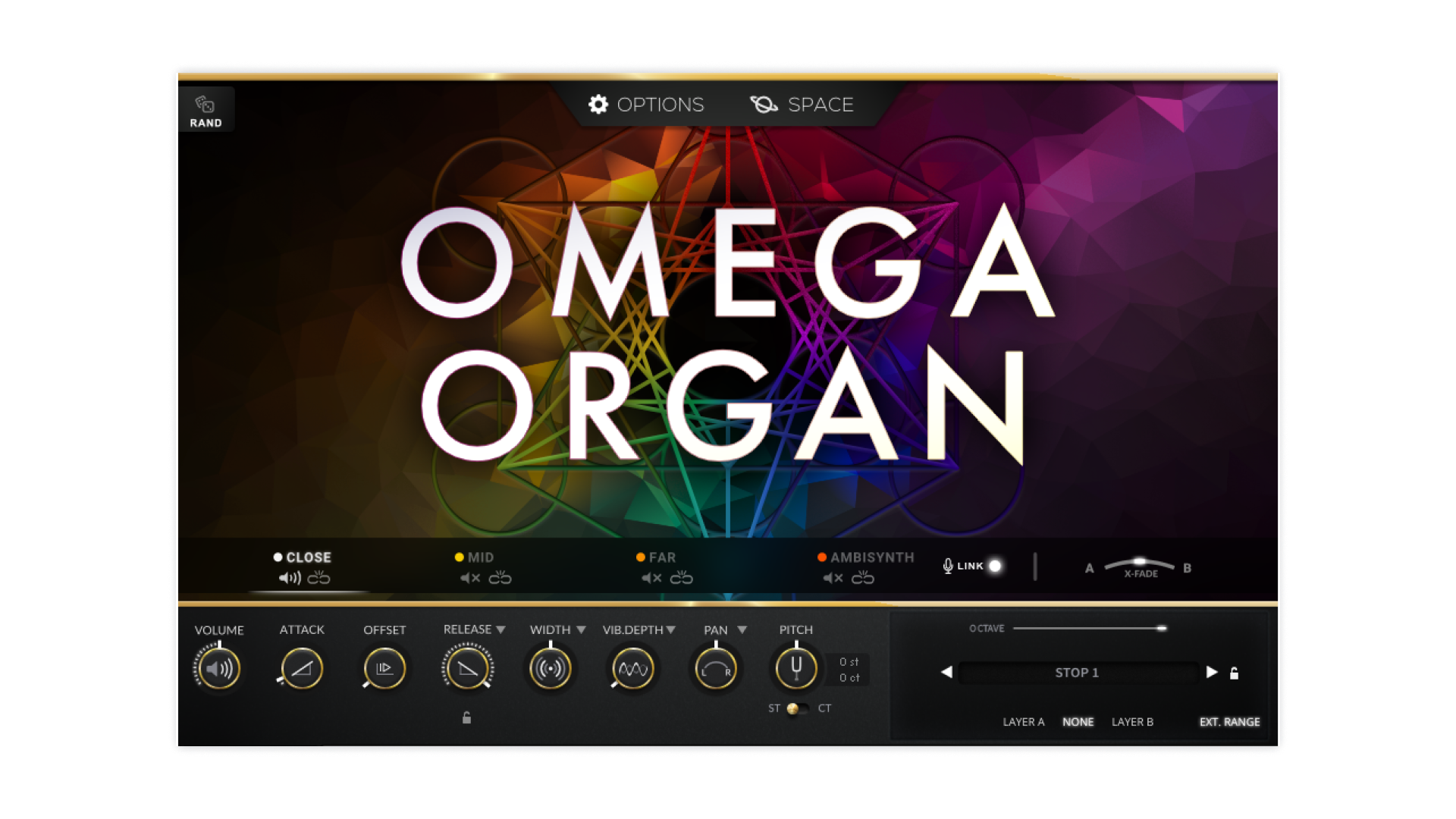This screenshot has width=1456, height=819.
Task: Select the CLOSE mic position radio
Action: point(276,557)
